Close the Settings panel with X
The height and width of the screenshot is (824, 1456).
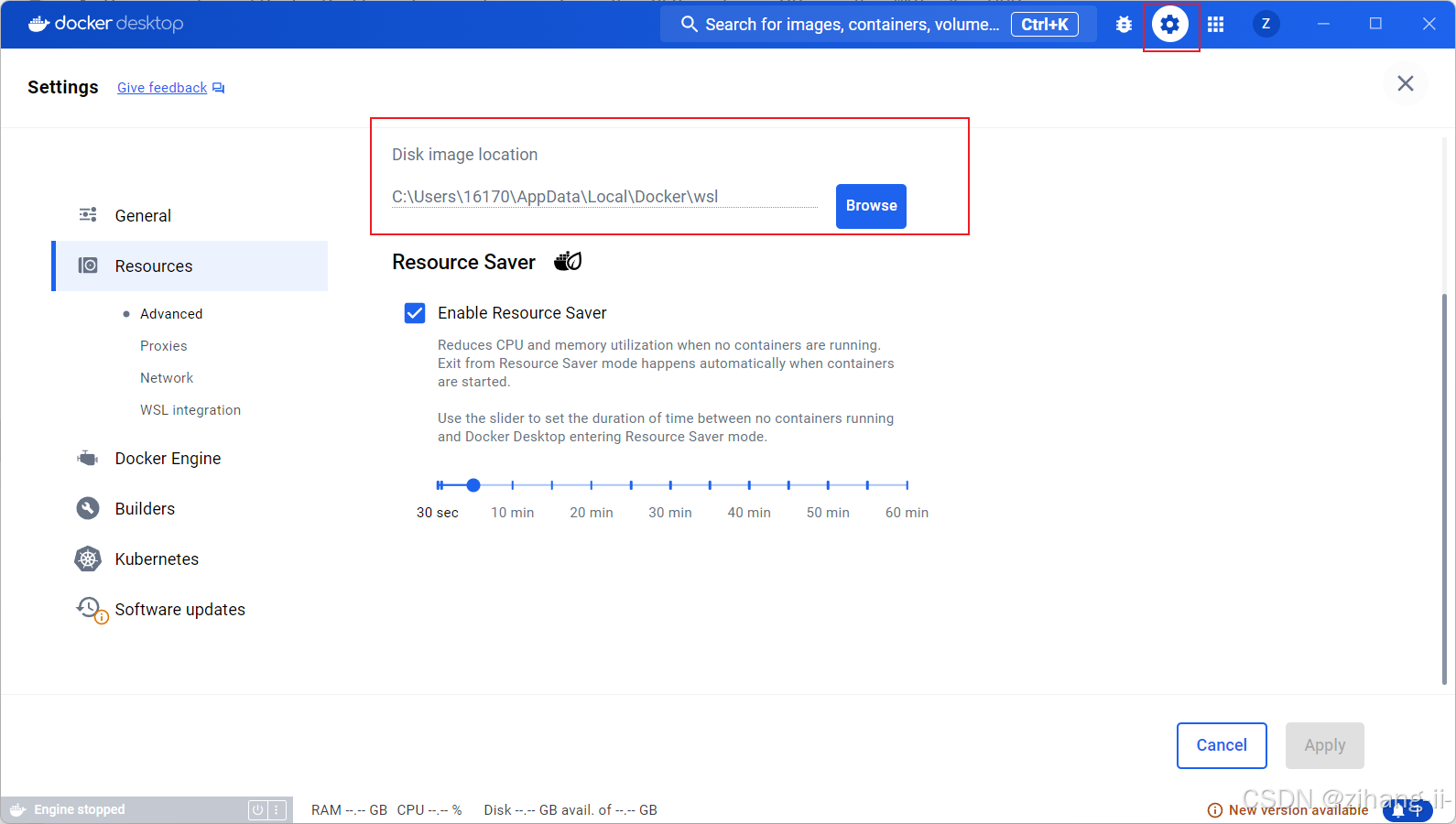1406,83
